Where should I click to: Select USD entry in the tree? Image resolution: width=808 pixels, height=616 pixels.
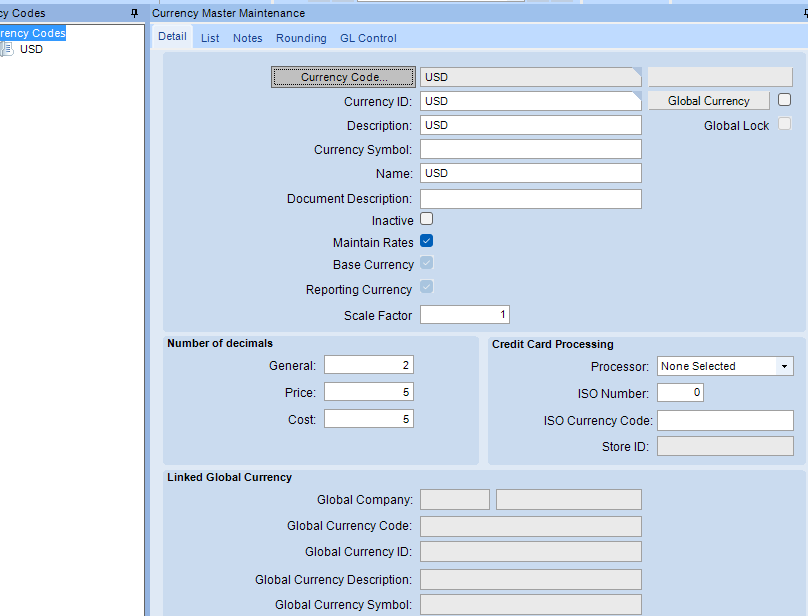31,49
